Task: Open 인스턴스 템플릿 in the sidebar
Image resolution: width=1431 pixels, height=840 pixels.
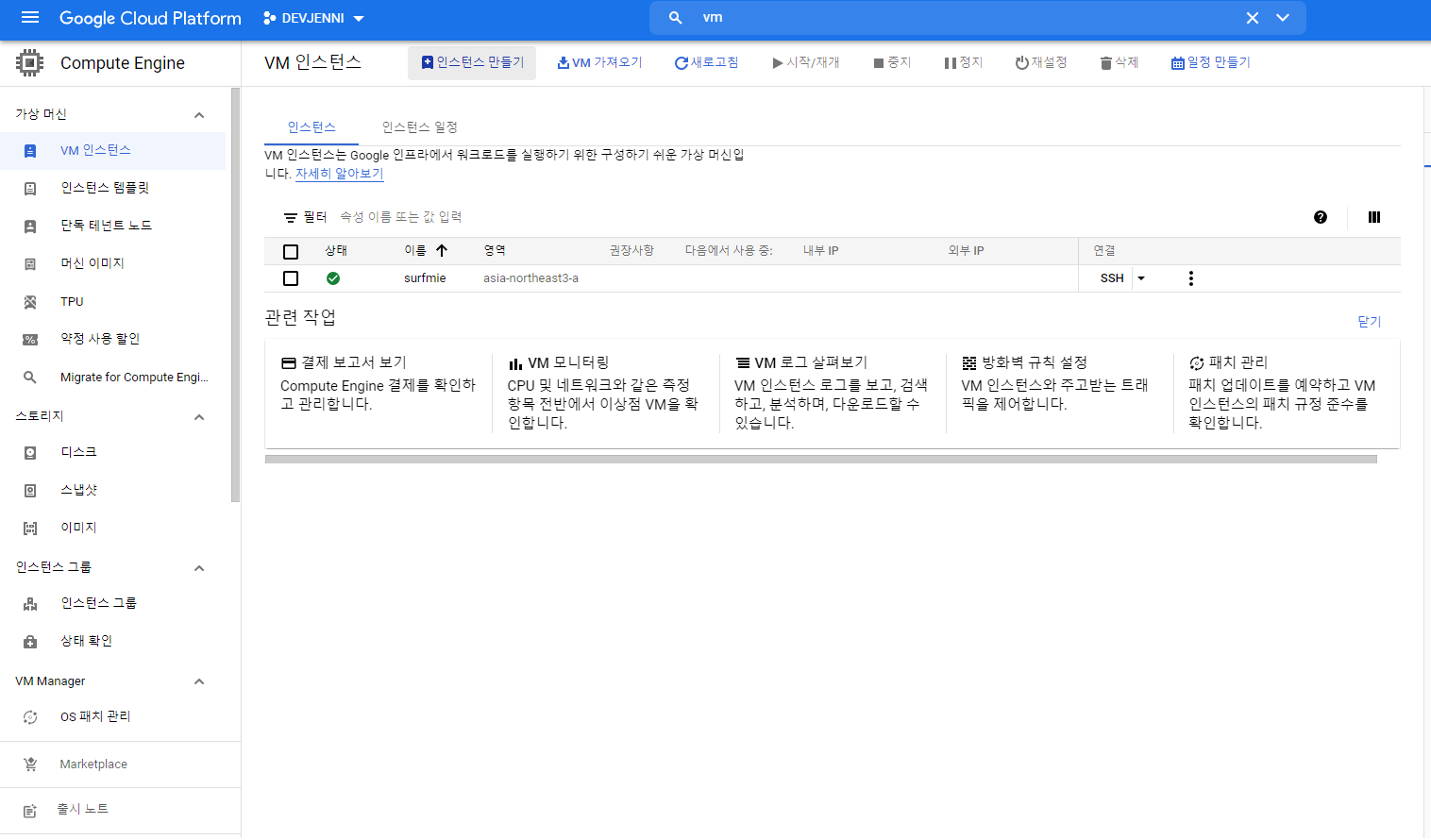Action: pyautogui.click(x=113, y=189)
